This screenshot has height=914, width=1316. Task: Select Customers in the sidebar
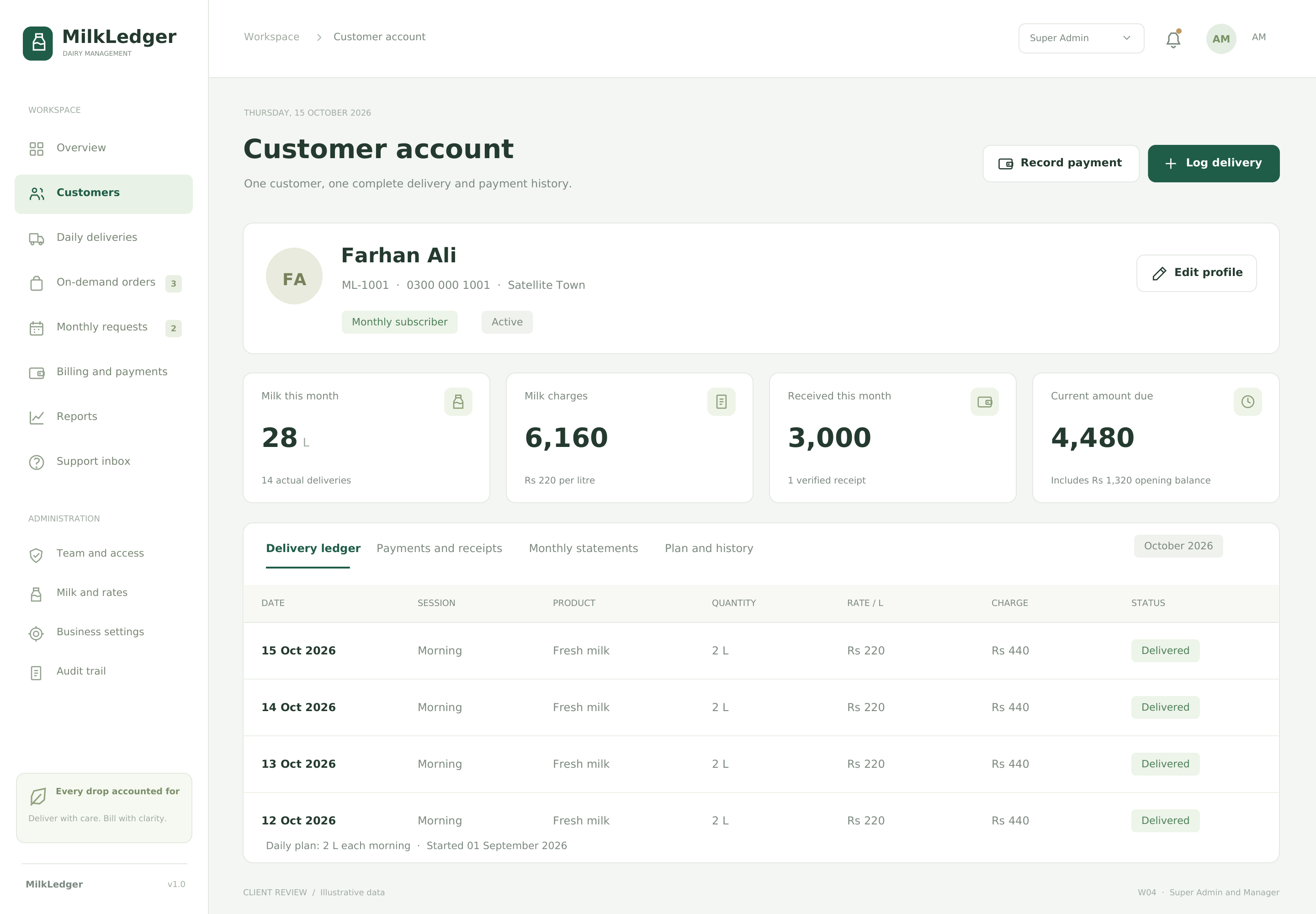(104, 194)
